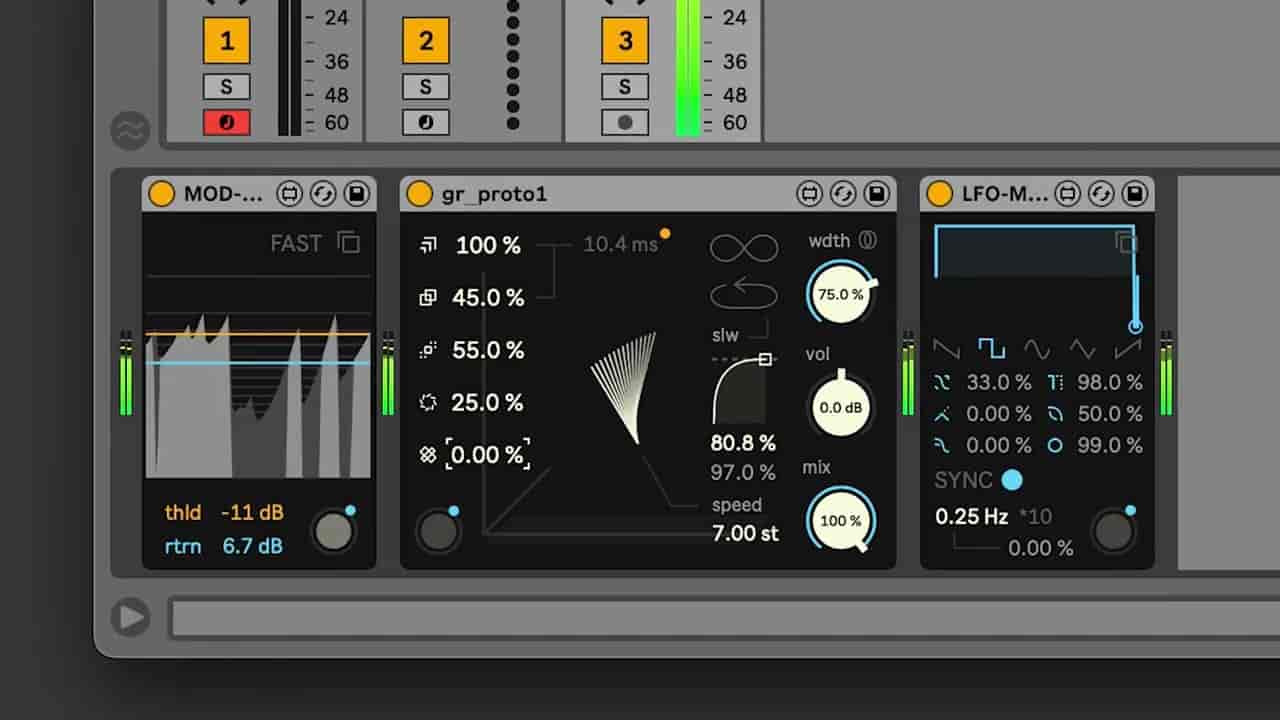Click the 80.8 % value
The image size is (1280, 720).
[x=743, y=442]
